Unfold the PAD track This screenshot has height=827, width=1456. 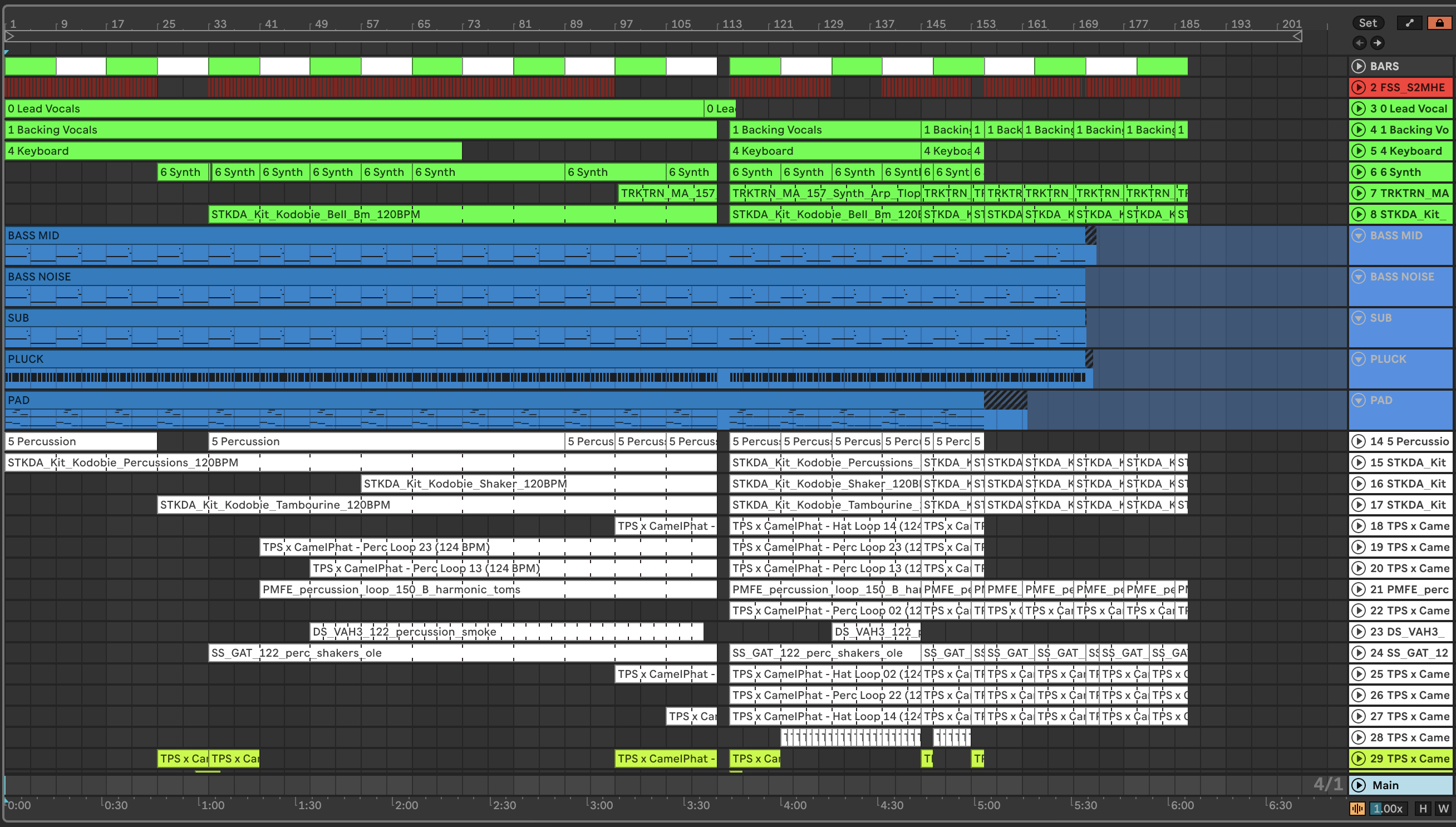coord(1359,401)
